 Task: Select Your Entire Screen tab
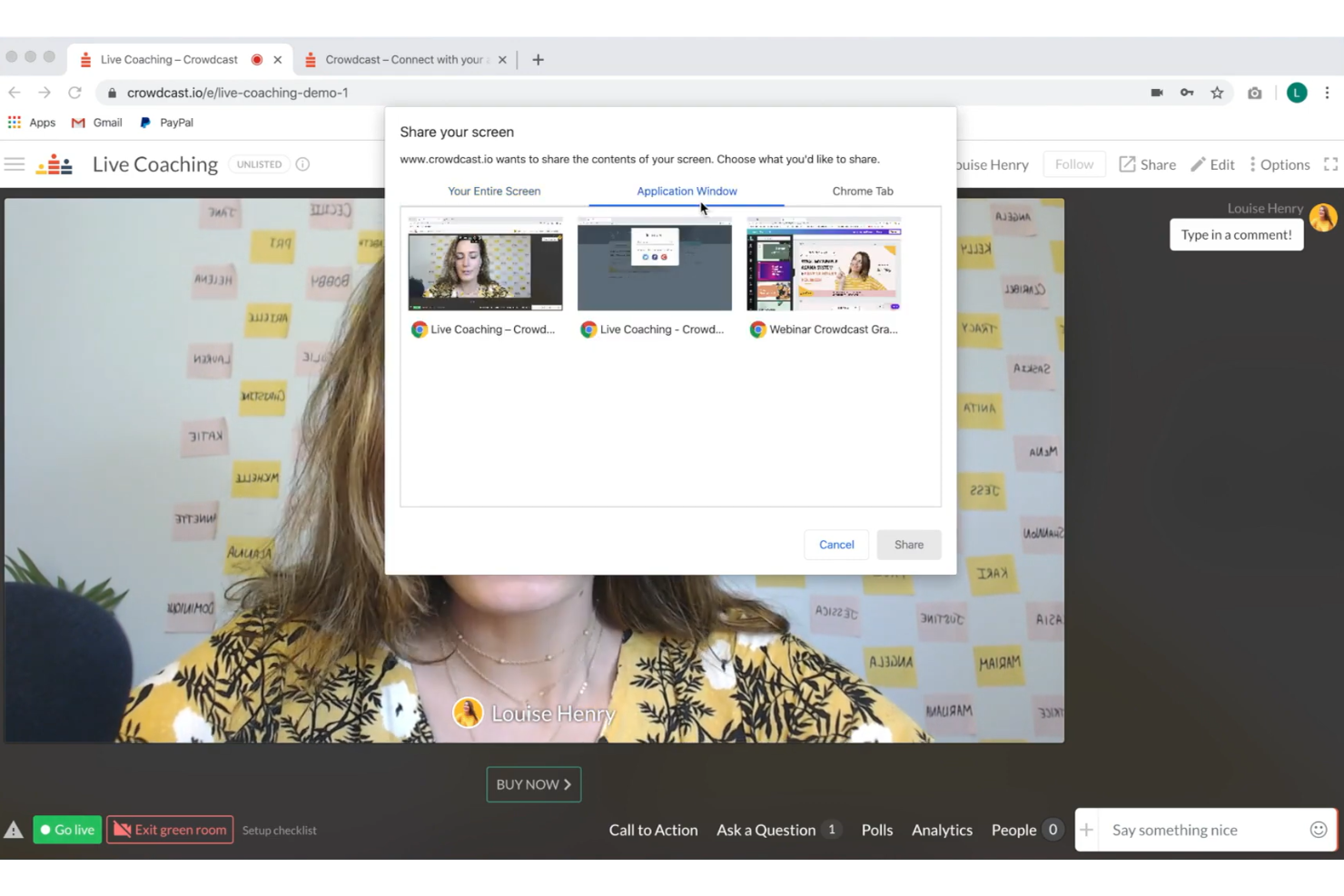click(494, 191)
